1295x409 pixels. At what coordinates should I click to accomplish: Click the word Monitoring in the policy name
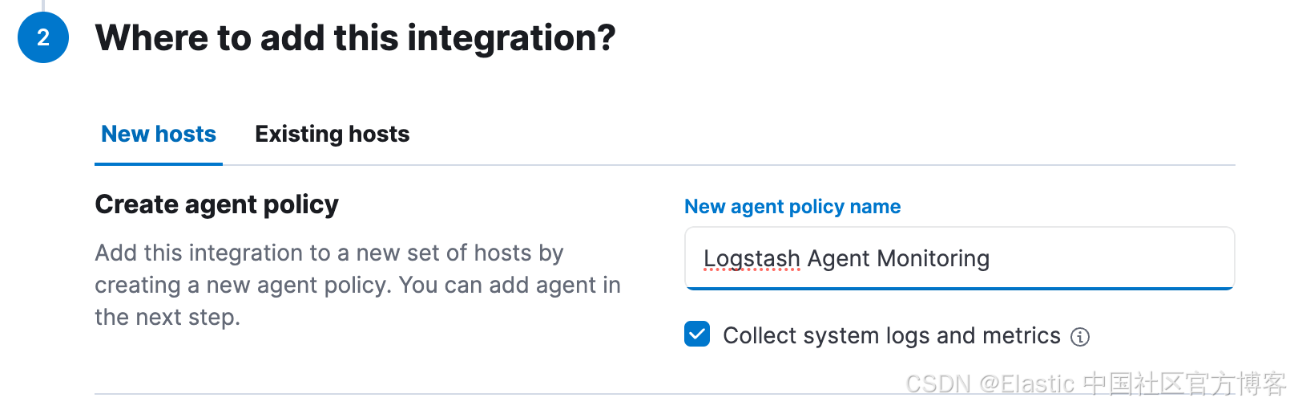tap(932, 259)
